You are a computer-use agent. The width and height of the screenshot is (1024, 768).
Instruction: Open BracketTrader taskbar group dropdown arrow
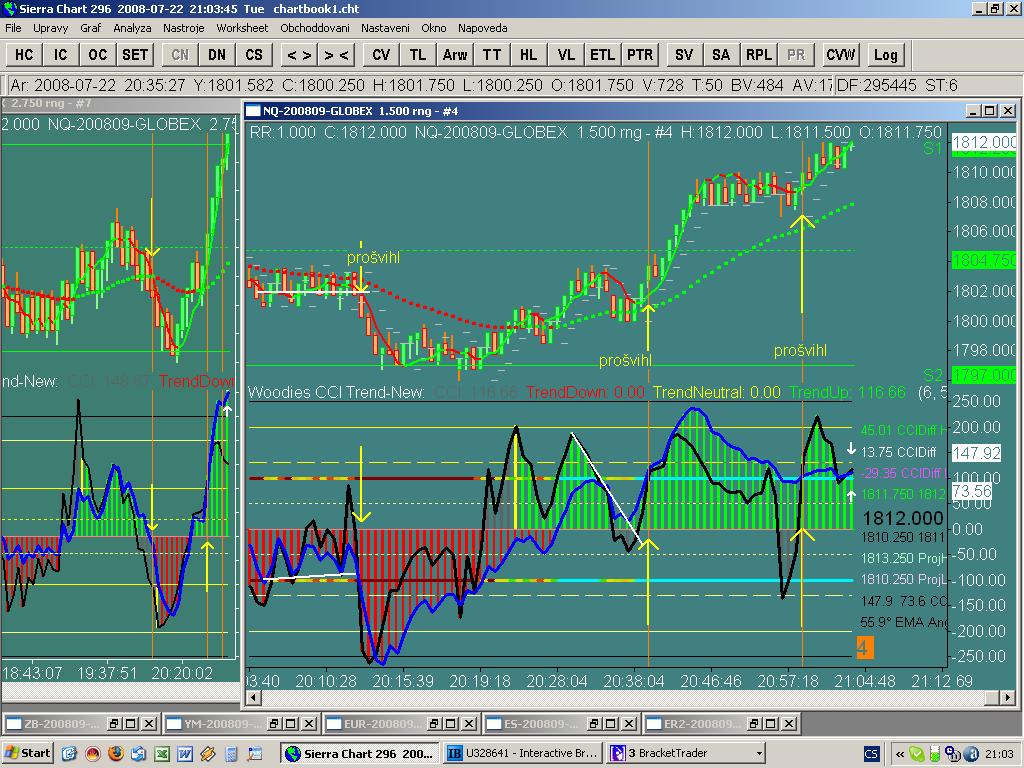coord(759,753)
